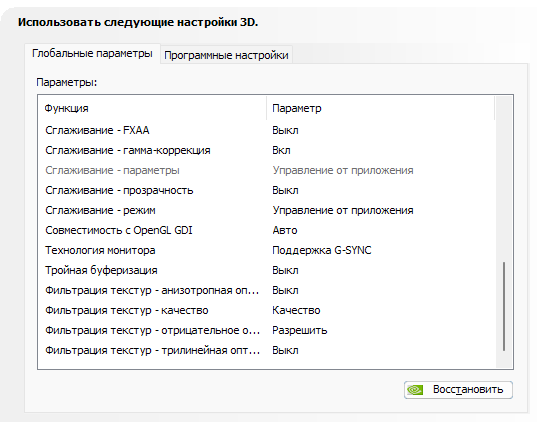
Task: Select Совместимость с OpenGL GDI row
Action: point(266,230)
